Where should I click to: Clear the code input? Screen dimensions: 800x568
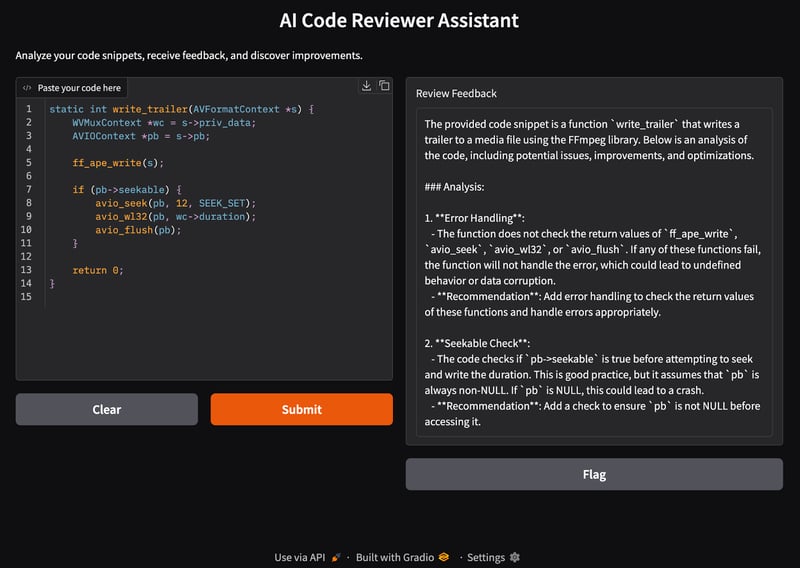[107, 409]
